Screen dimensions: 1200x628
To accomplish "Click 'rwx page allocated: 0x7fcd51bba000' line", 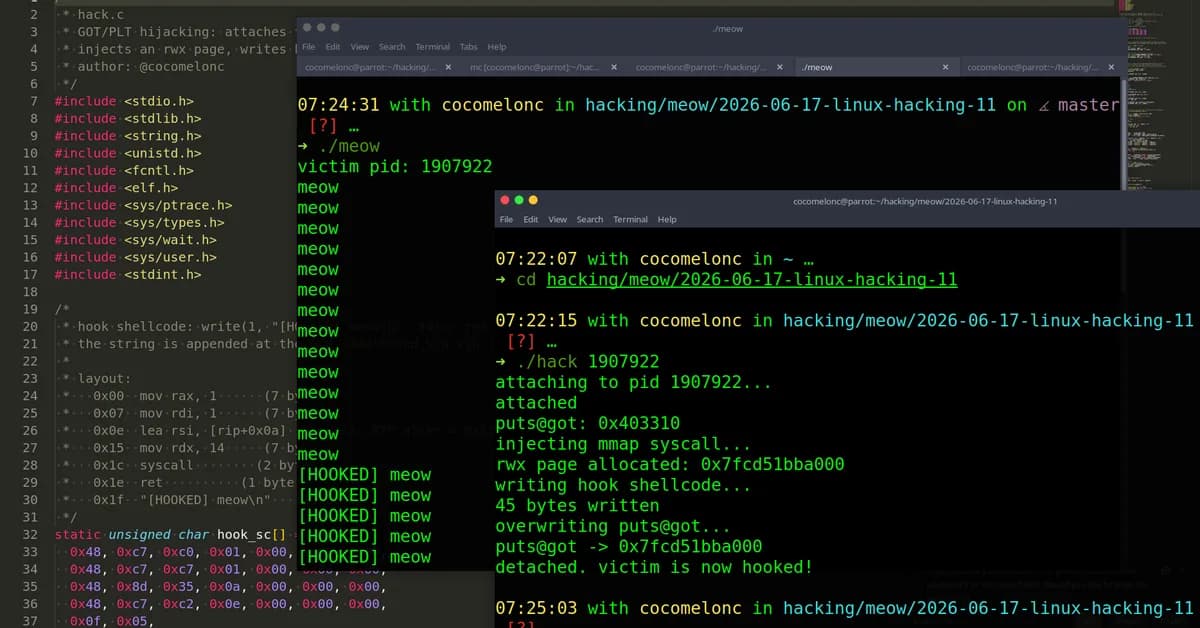I will click(x=670, y=464).
